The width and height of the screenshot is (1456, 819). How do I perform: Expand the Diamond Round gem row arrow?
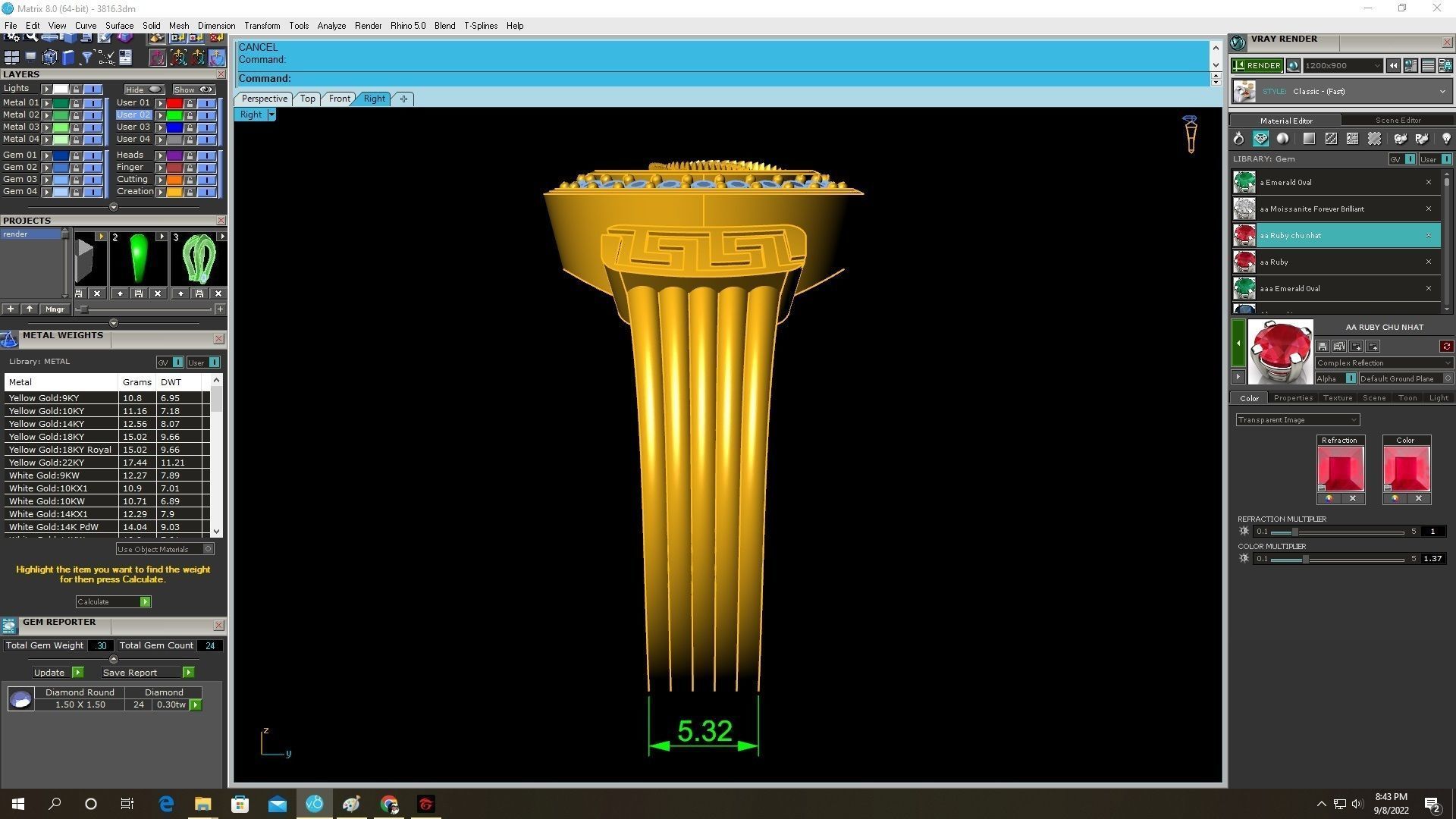coord(196,705)
